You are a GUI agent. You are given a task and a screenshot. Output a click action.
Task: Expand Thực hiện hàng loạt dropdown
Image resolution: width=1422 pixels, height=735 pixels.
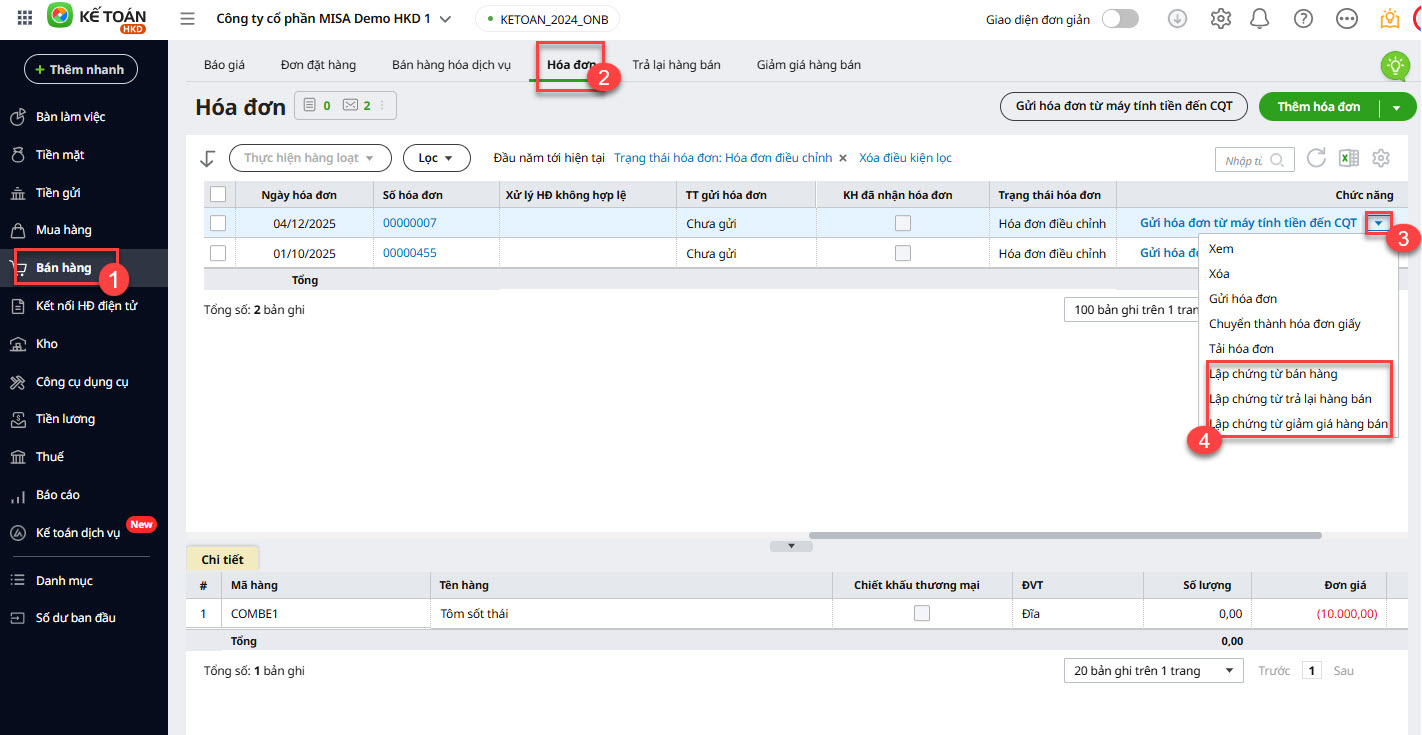[x=309, y=158]
